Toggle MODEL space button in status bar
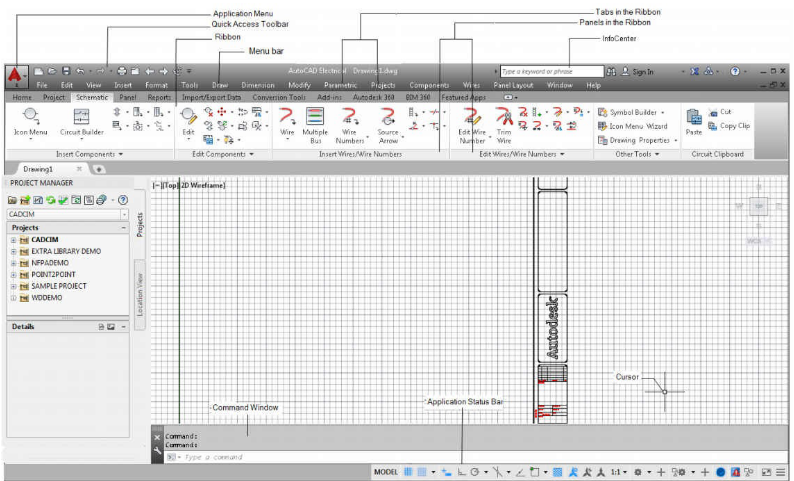Viewport: 794px width, 481px height. tap(386, 472)
